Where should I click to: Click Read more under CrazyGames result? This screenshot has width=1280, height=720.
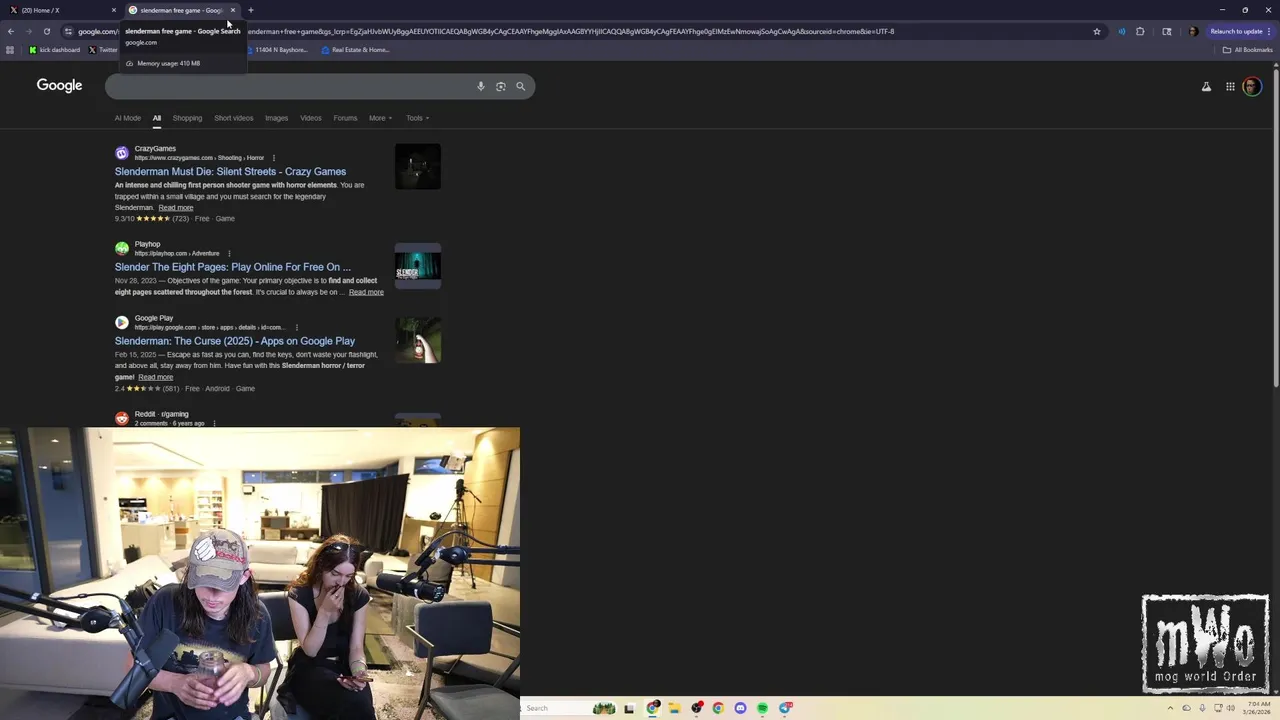(176, 208)
